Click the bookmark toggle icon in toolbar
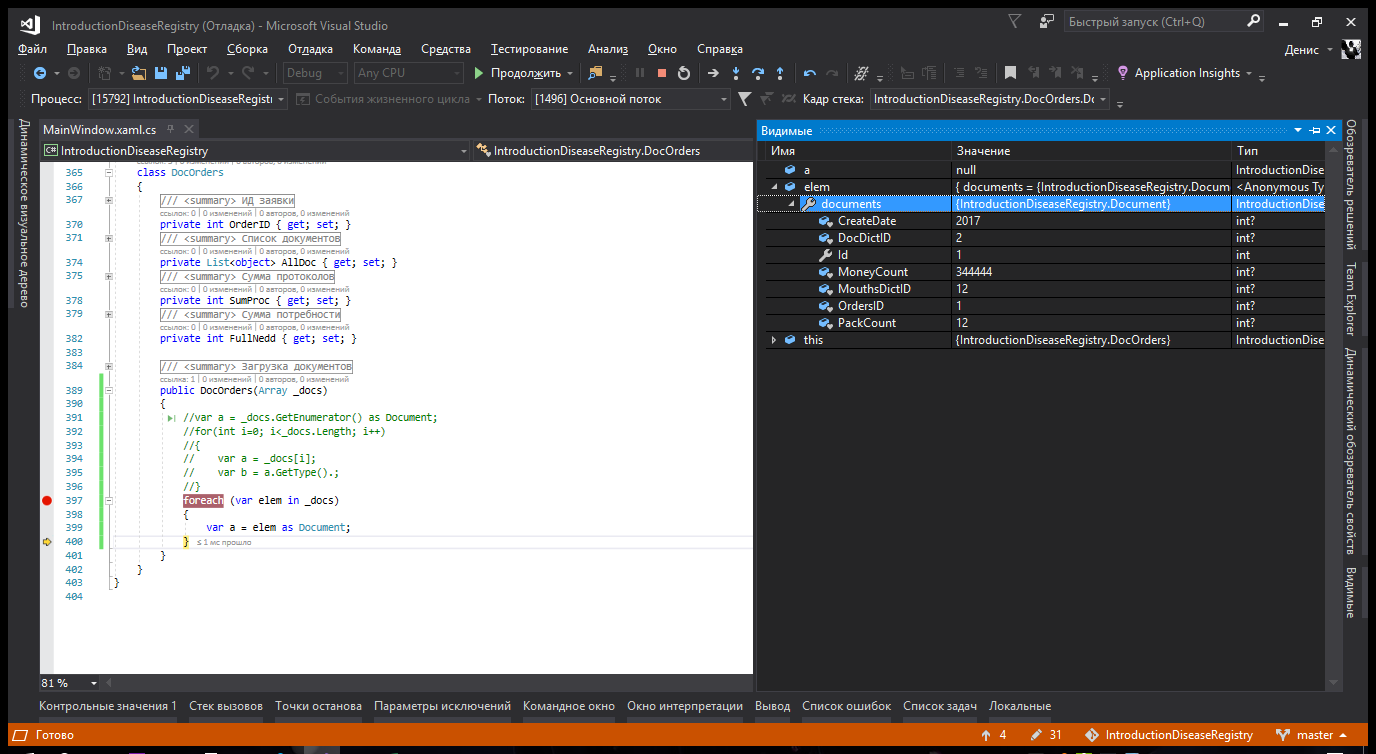 tap(1011, 73)
